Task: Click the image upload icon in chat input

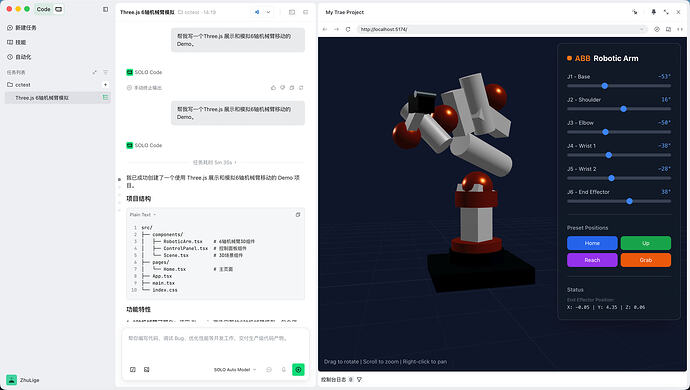Action: coord(147,370)
